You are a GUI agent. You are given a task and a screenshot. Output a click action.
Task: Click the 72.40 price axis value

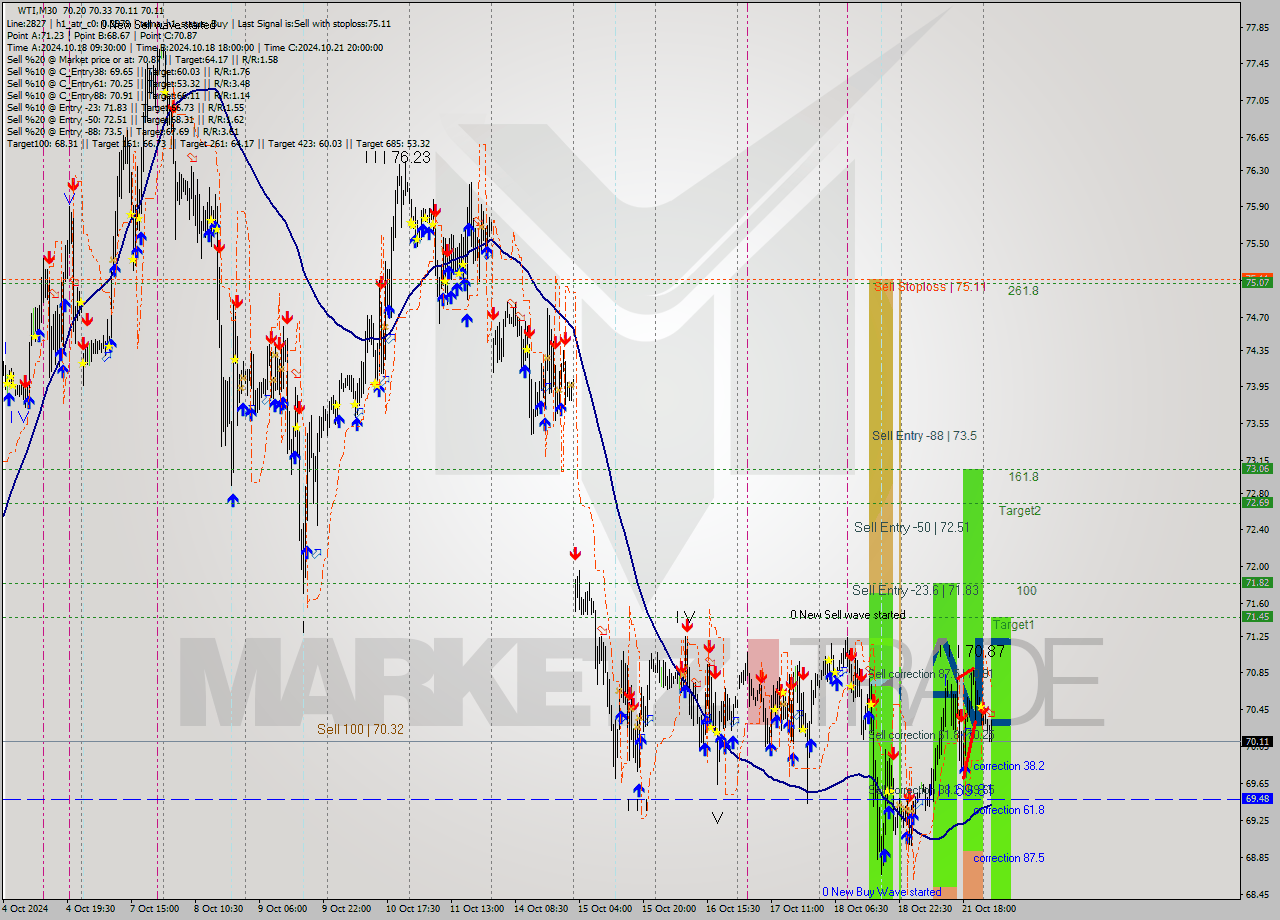pos(1258,529)
